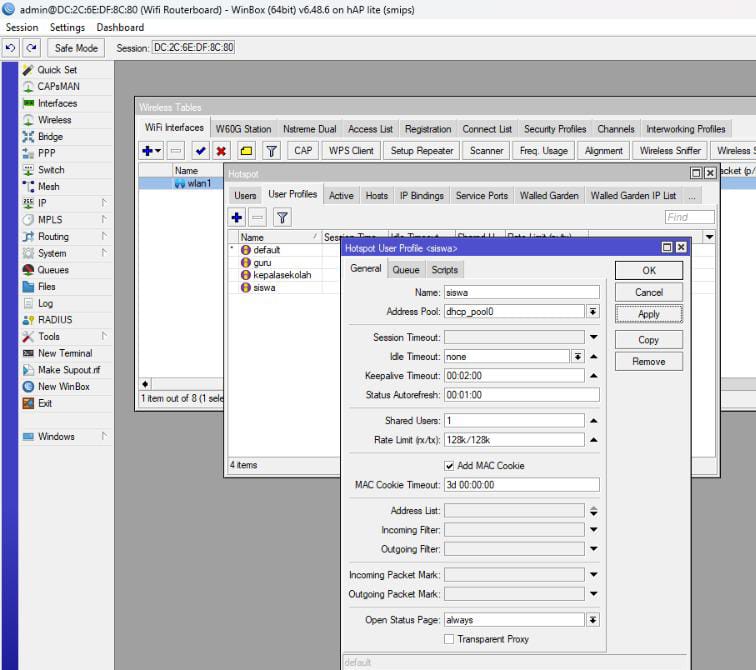Open Files in sidebar
756x670 pixels.
47,286
